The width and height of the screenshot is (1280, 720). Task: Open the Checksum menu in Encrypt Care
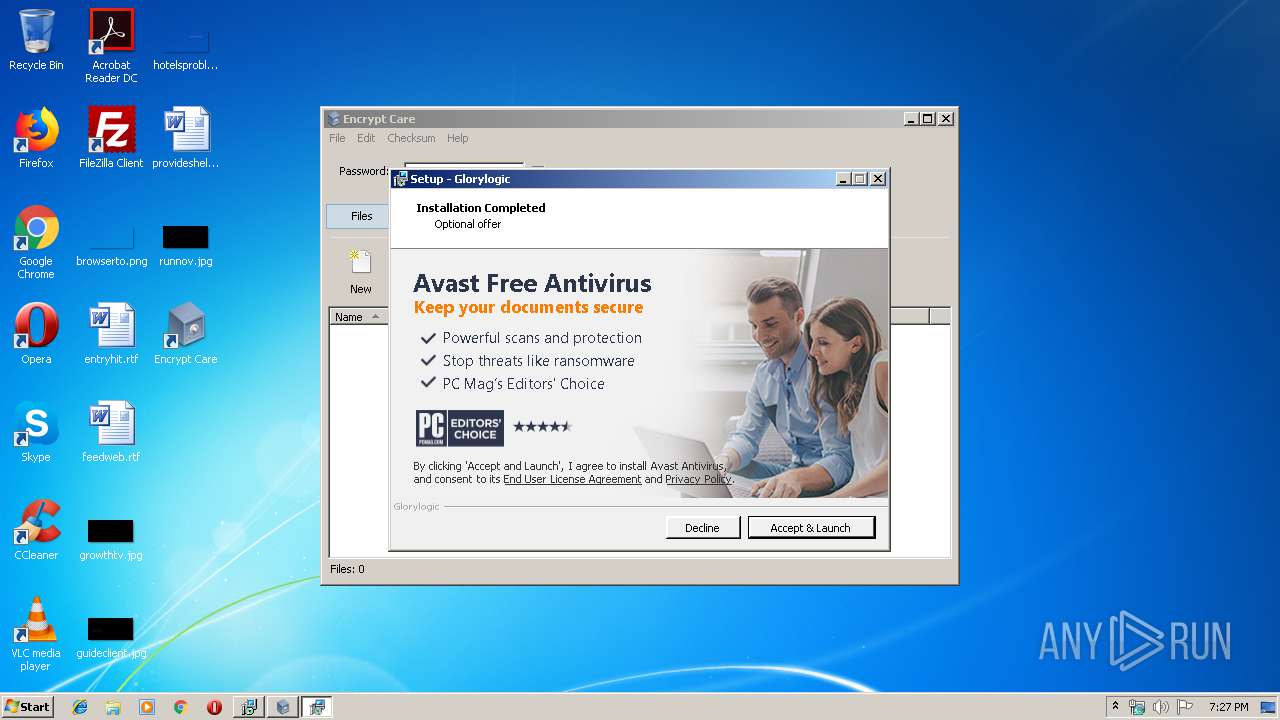tap(411, 138)
